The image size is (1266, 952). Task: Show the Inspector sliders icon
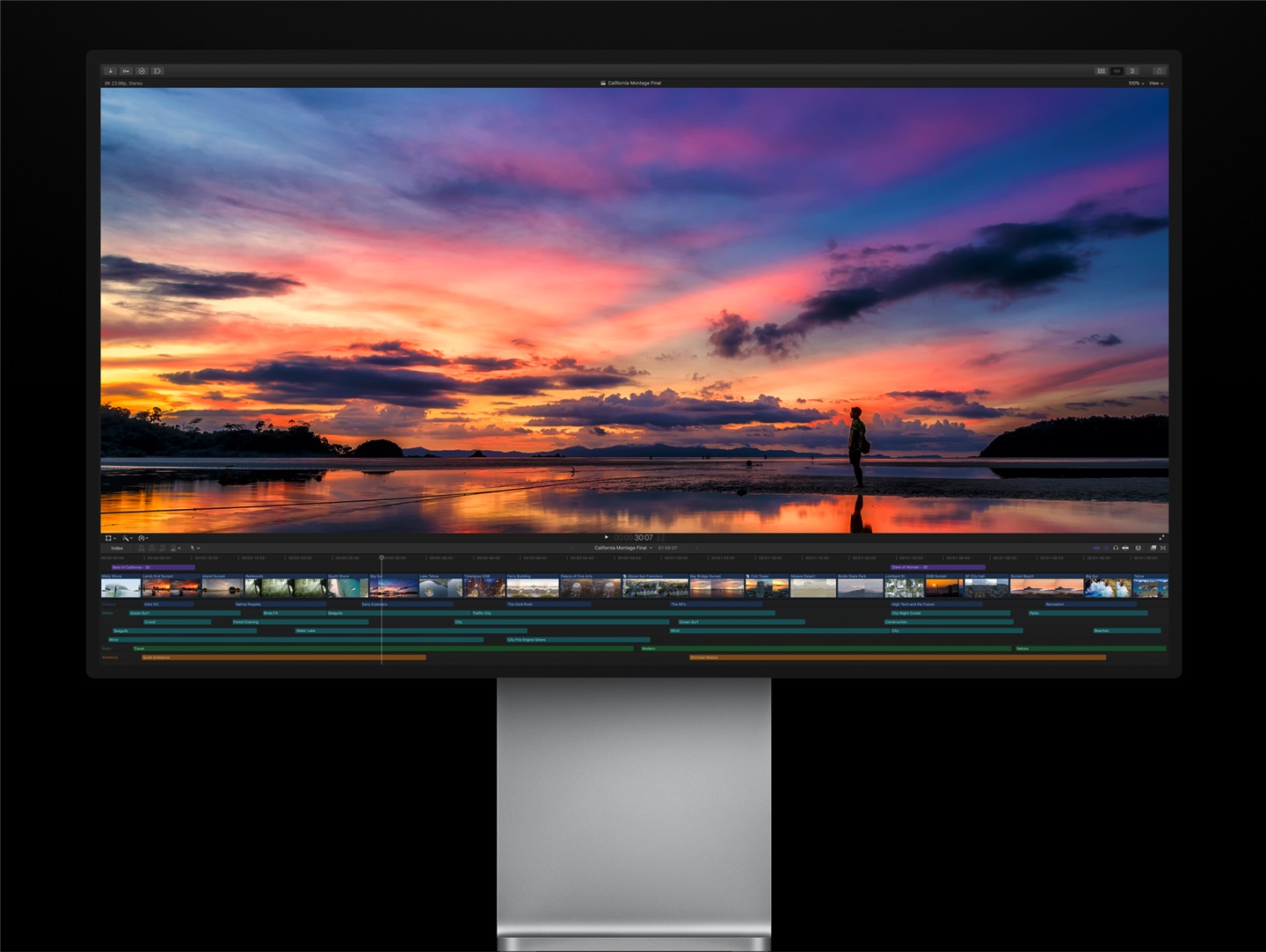pos(1133,70)
